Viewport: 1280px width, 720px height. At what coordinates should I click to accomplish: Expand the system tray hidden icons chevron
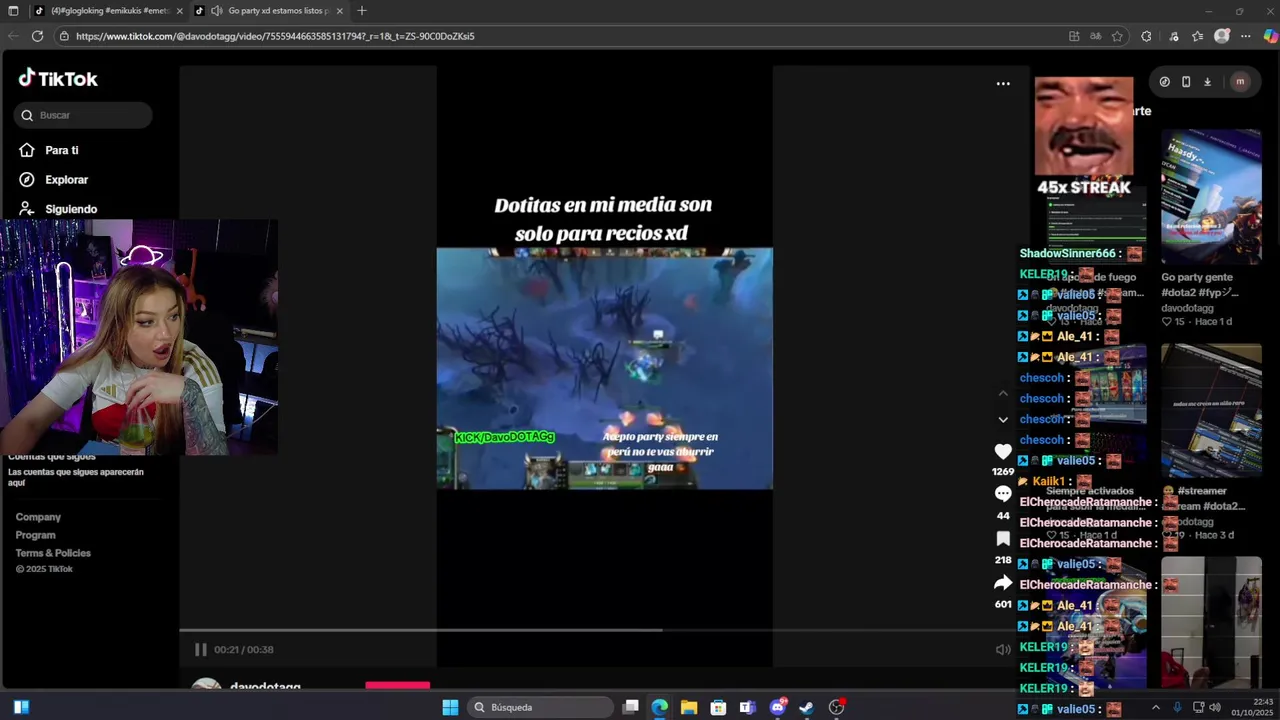click(x=1156, y=707)
